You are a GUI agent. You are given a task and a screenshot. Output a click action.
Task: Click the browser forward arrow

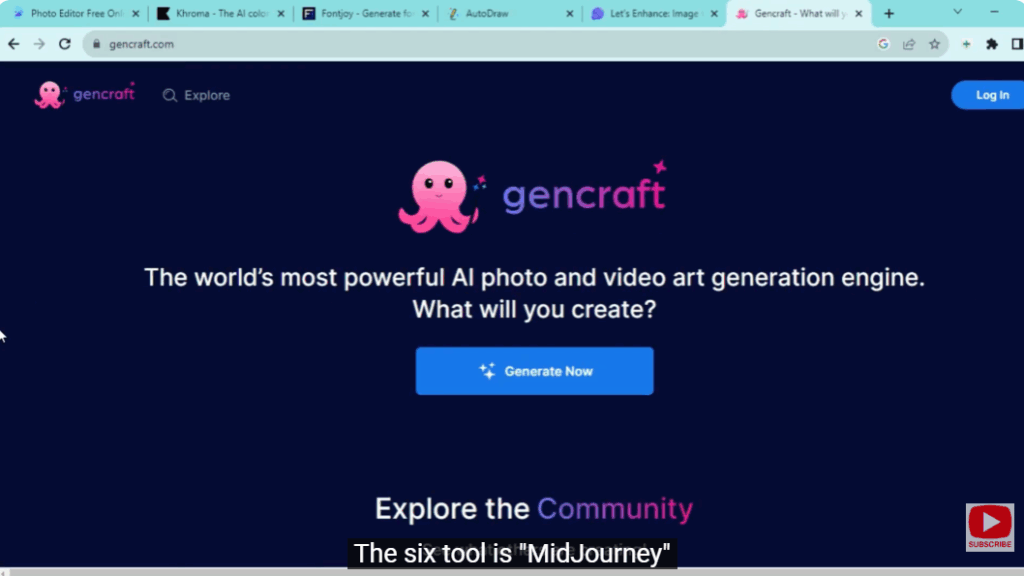[39, 44]
